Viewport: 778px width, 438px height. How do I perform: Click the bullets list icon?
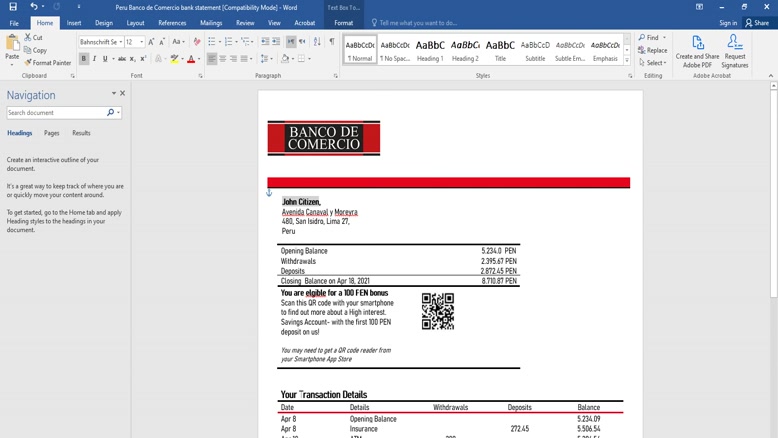tap(213, 42)
